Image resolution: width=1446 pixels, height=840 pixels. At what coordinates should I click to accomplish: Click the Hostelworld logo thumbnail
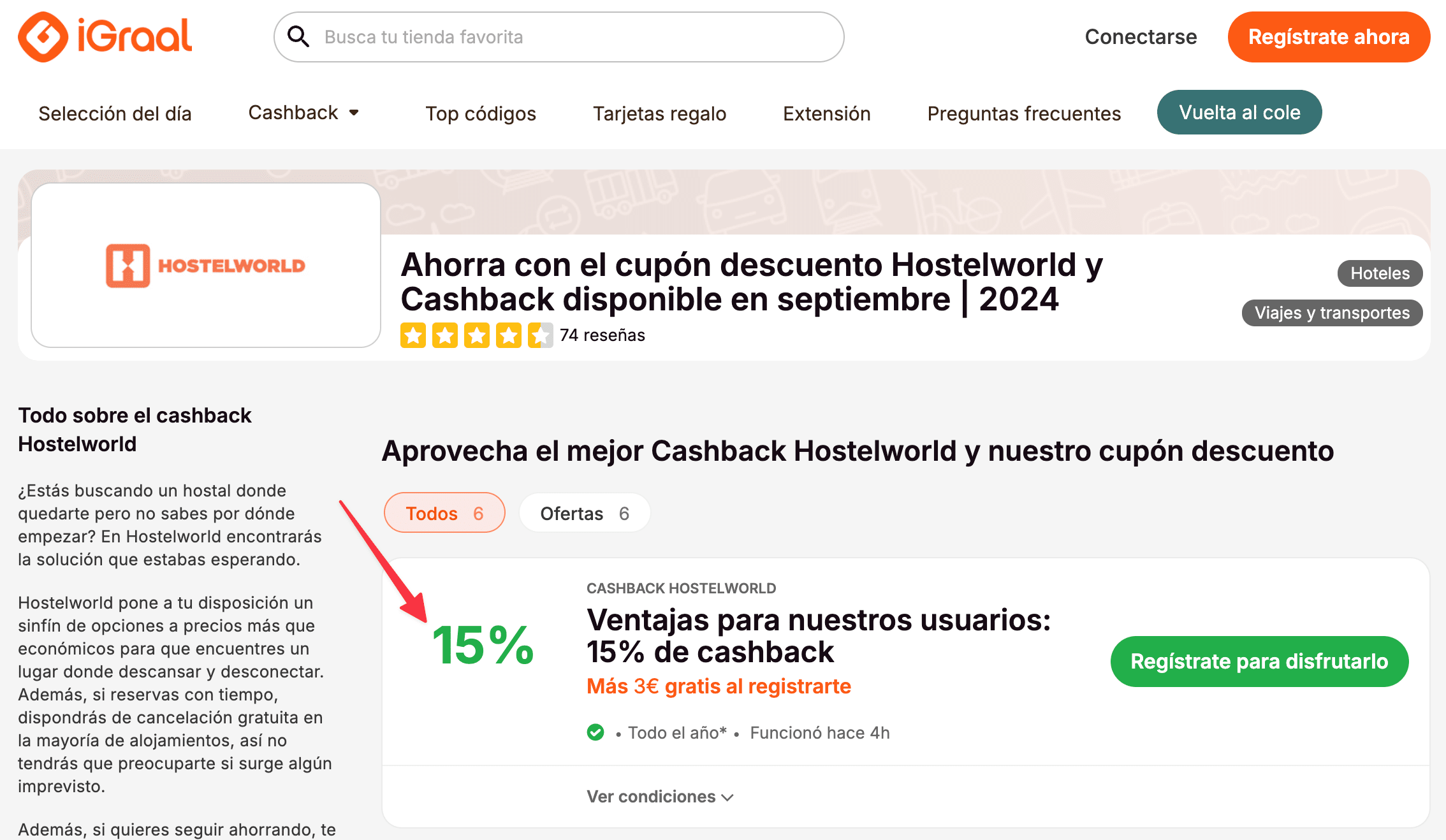[x=205, y=265]
